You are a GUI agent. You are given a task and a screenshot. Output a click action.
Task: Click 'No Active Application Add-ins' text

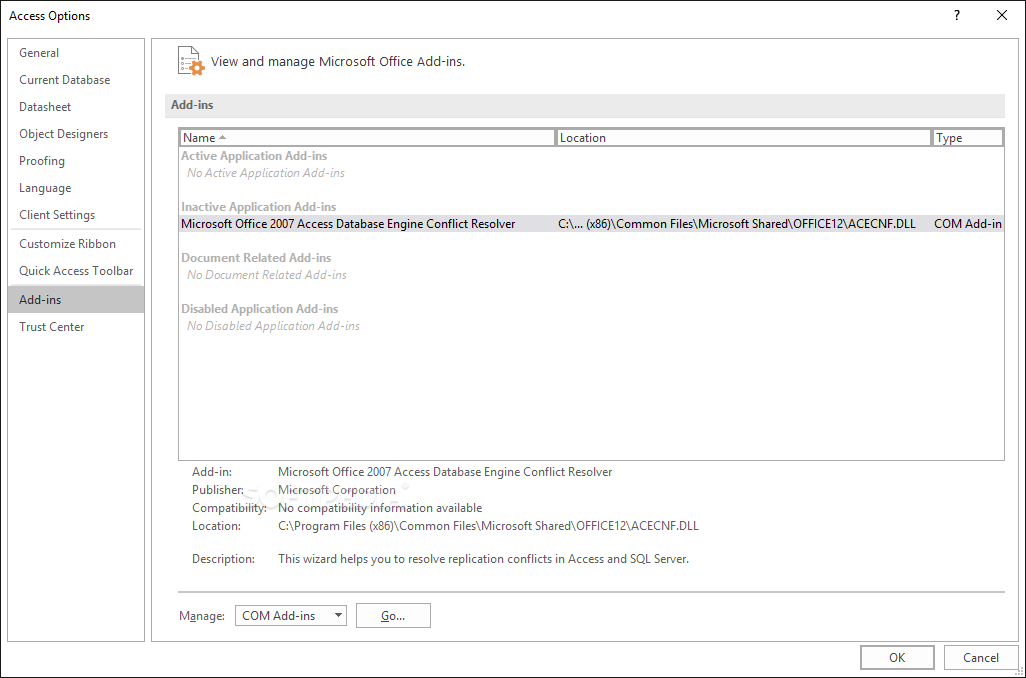[266, 173]
